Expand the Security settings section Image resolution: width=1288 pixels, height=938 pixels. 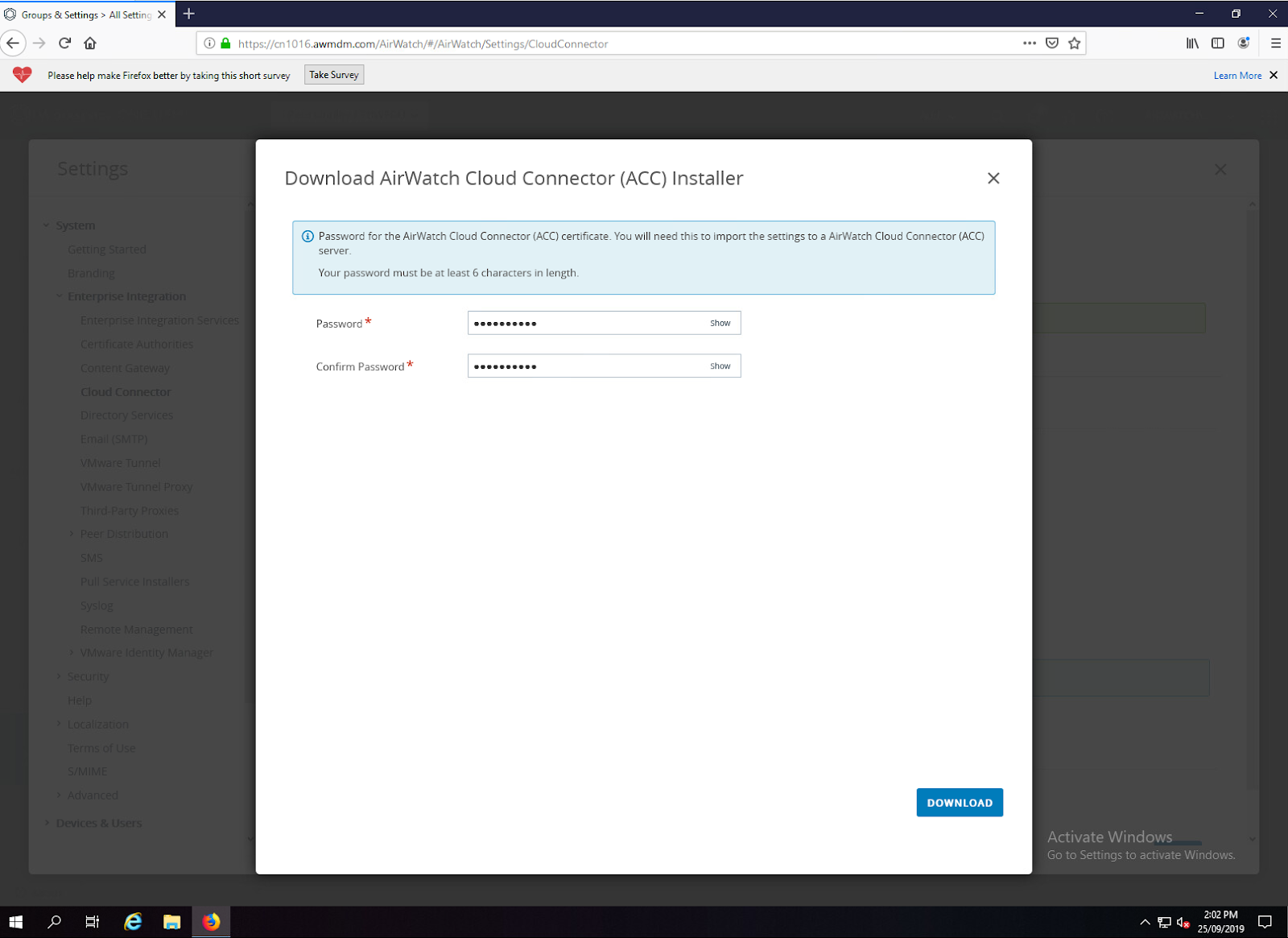tap(59, 677)
